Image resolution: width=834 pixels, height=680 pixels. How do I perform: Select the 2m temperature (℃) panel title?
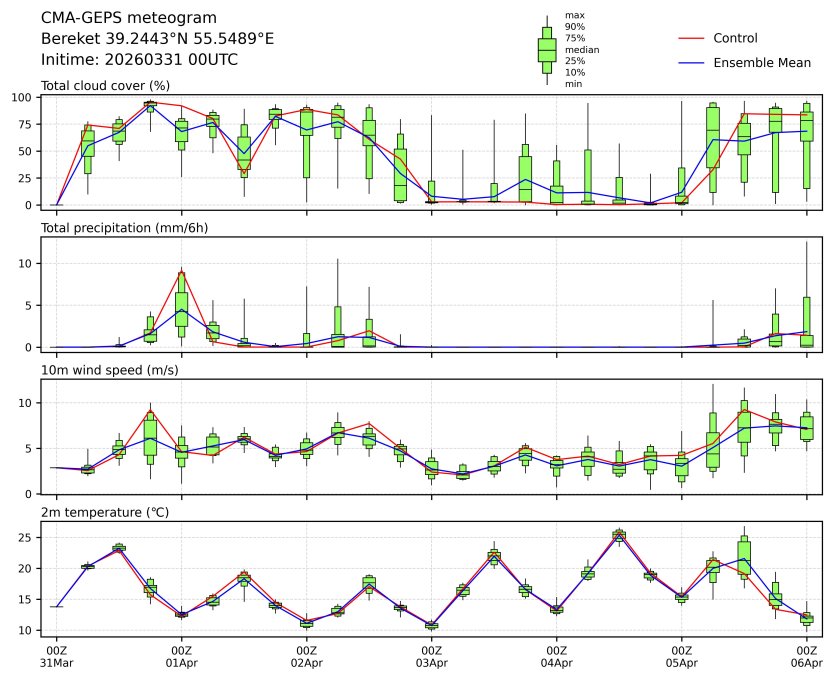[x=113, y=512]
